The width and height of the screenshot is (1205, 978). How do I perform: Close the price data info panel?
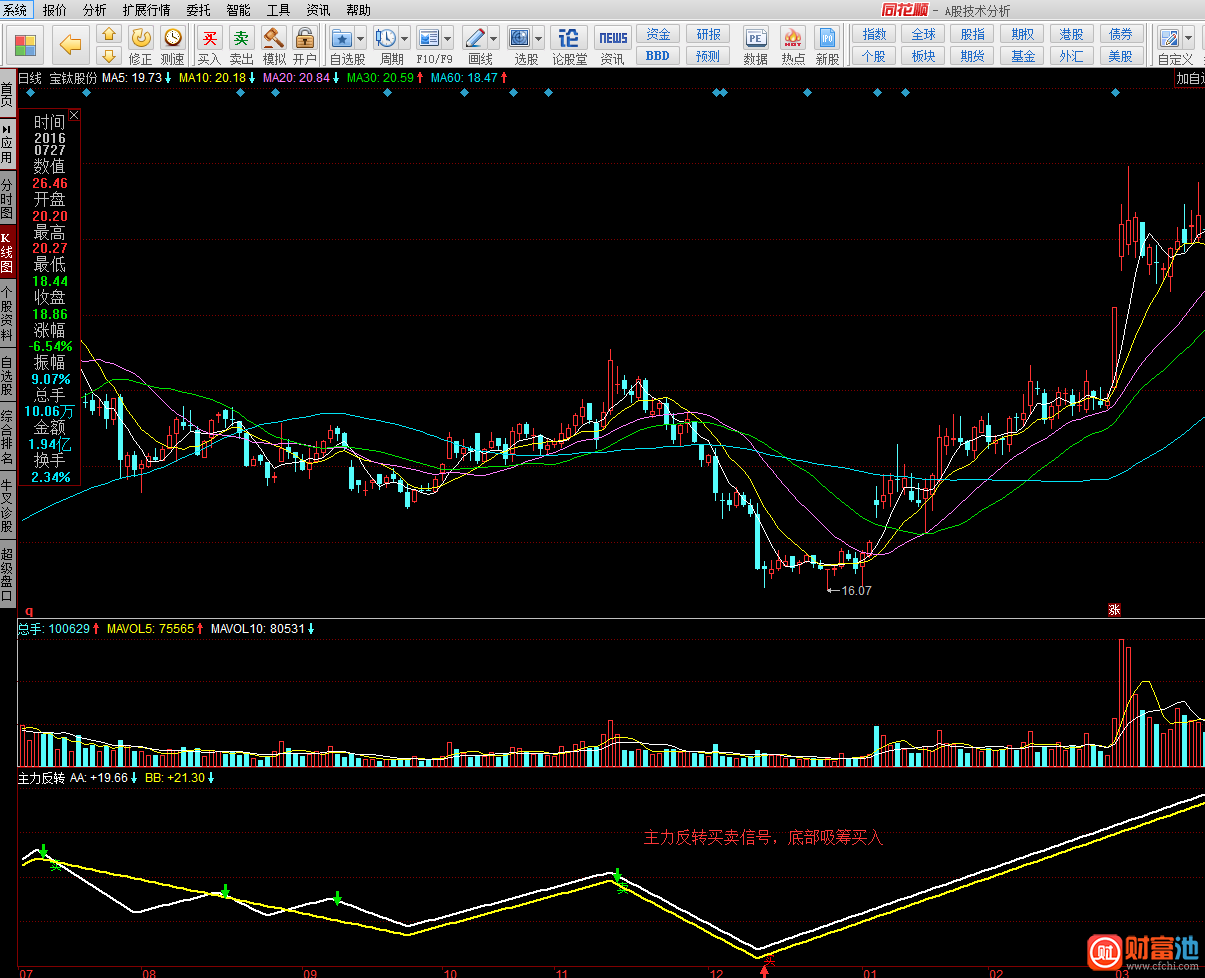click(74, 115)
